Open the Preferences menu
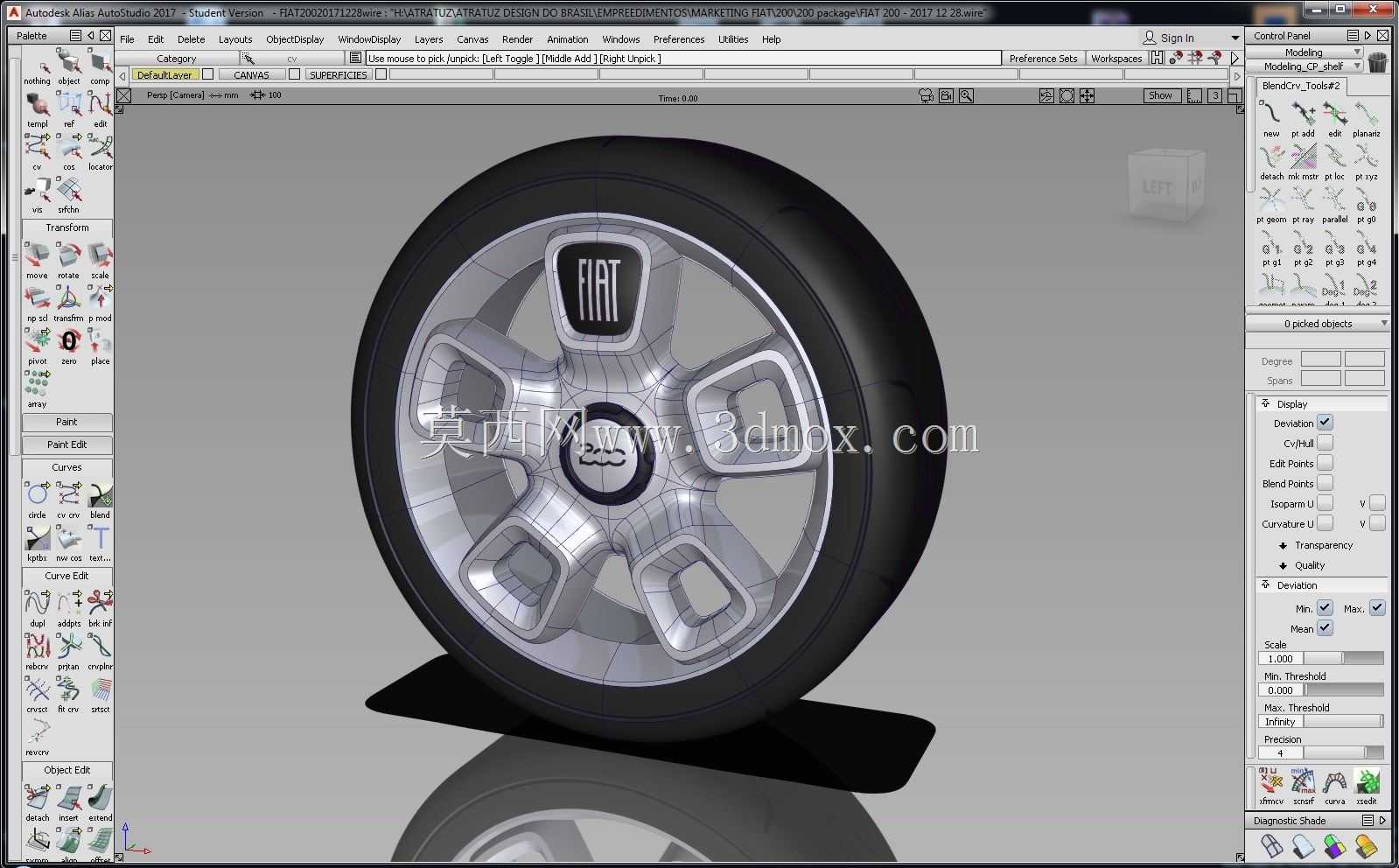Viewport: 1399px width, 868px height. [x=679, y=39]
